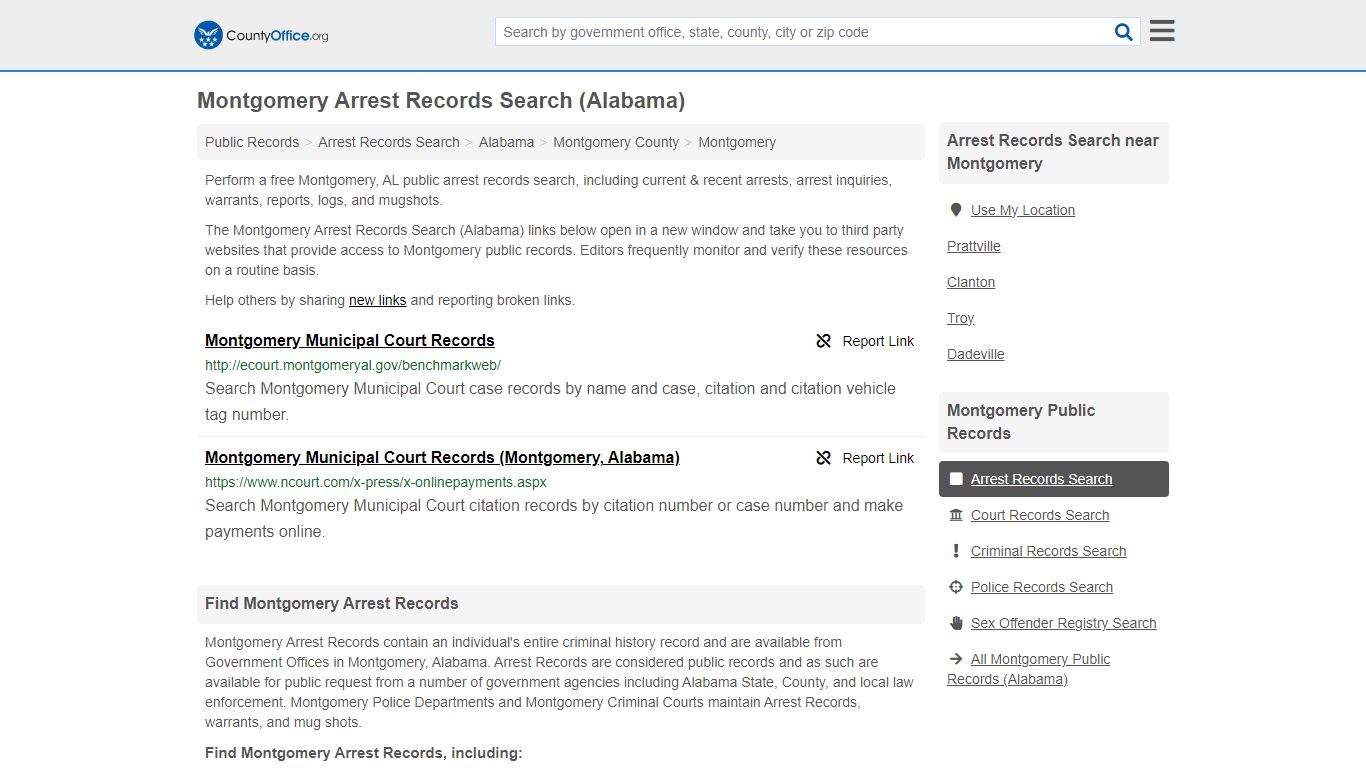Open Troy nearby link
This screenshot has height=768, width=1366.
pos(961,318)
